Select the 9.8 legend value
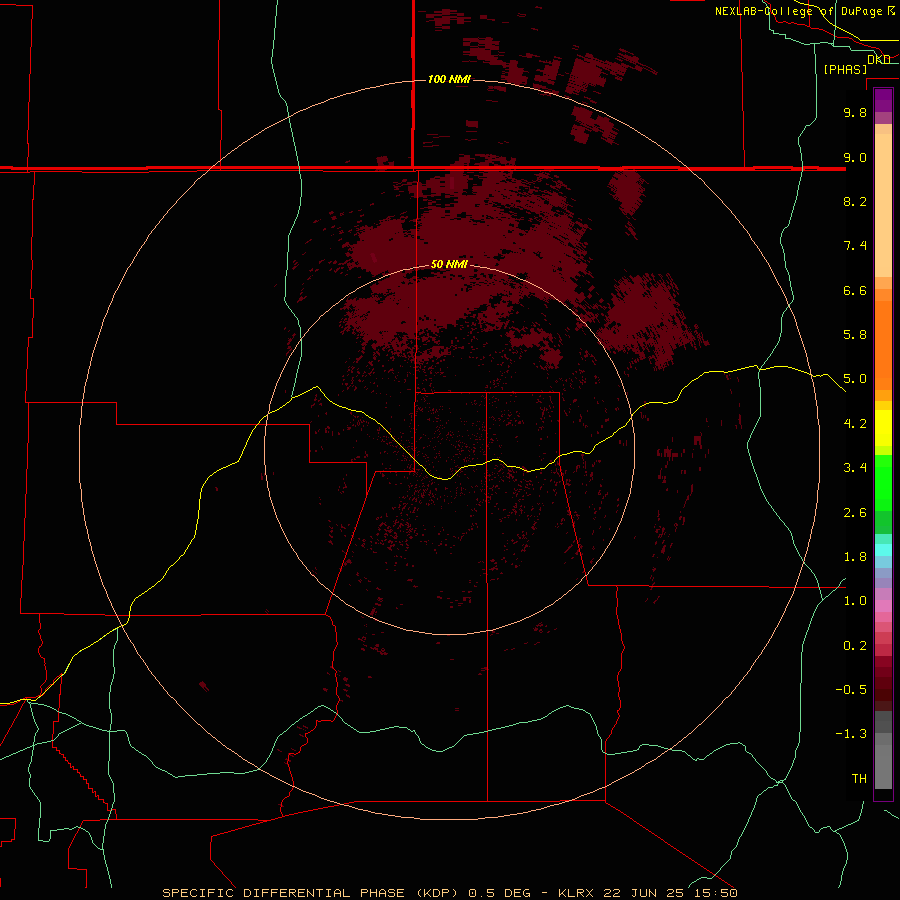Screen dimensions: 900x900 (x=855, y=112)
